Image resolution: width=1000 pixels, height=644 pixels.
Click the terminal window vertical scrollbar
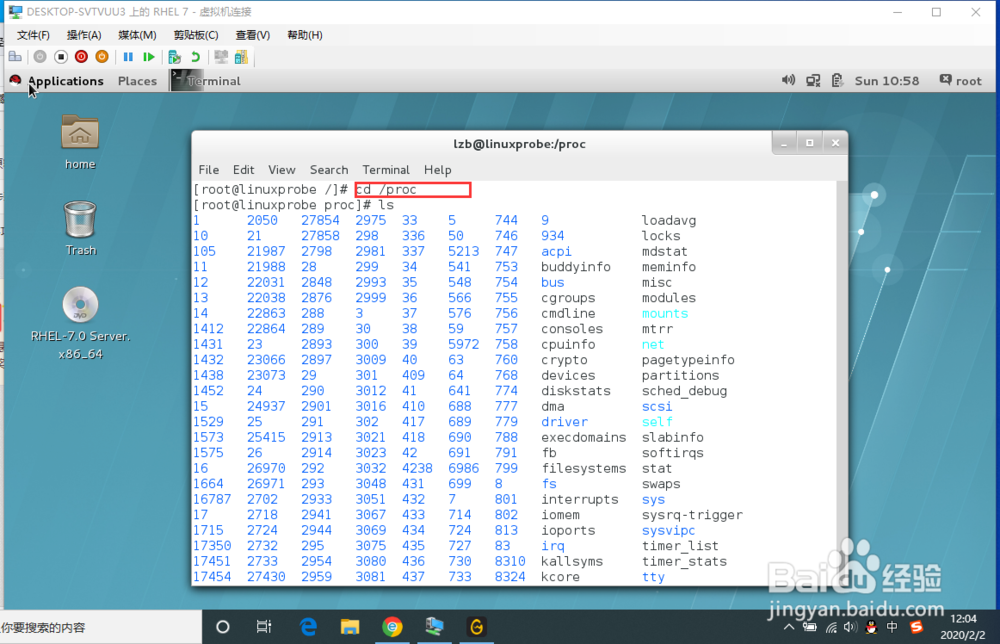(842, 383)
